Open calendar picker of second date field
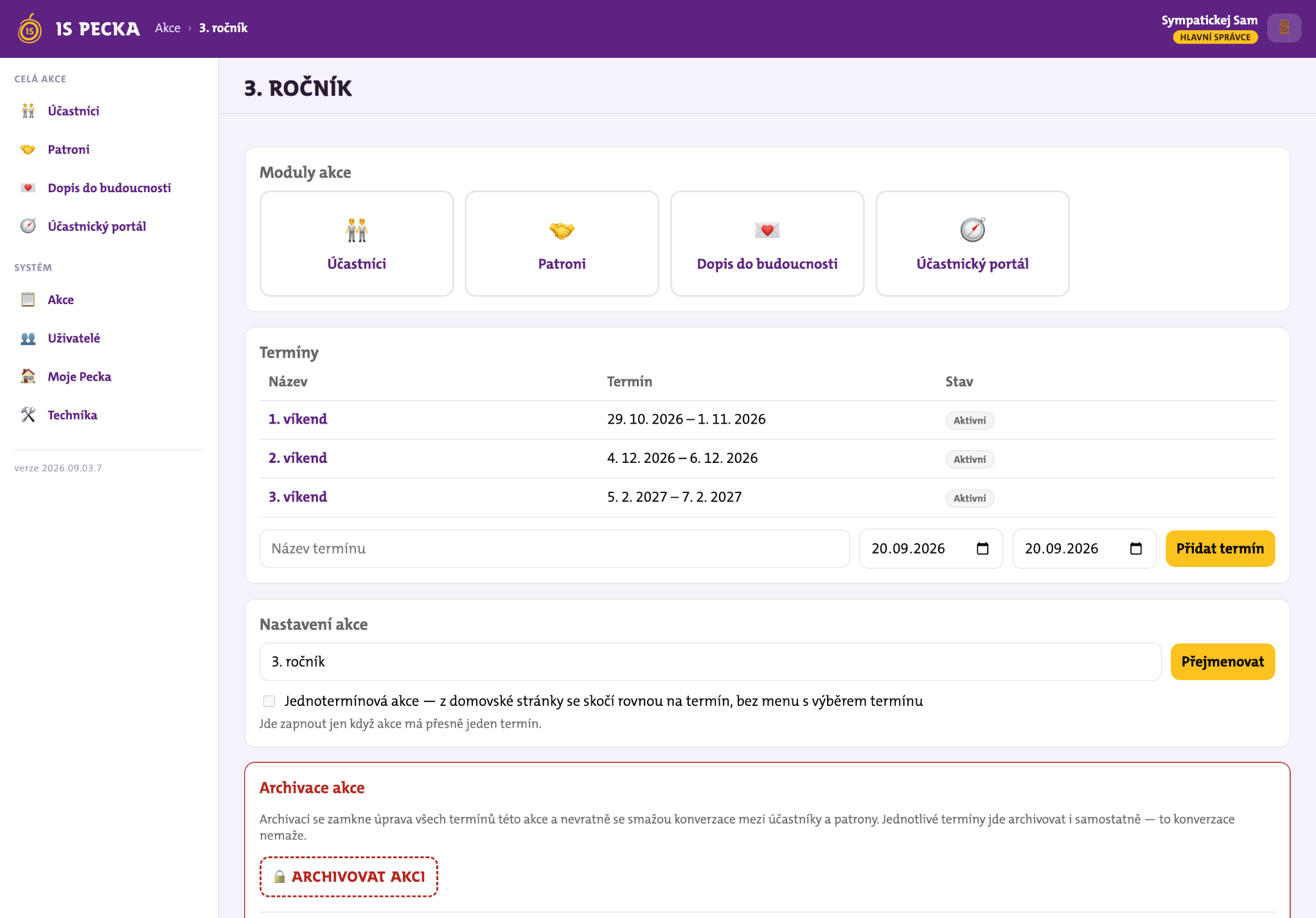 (1135, 548)
